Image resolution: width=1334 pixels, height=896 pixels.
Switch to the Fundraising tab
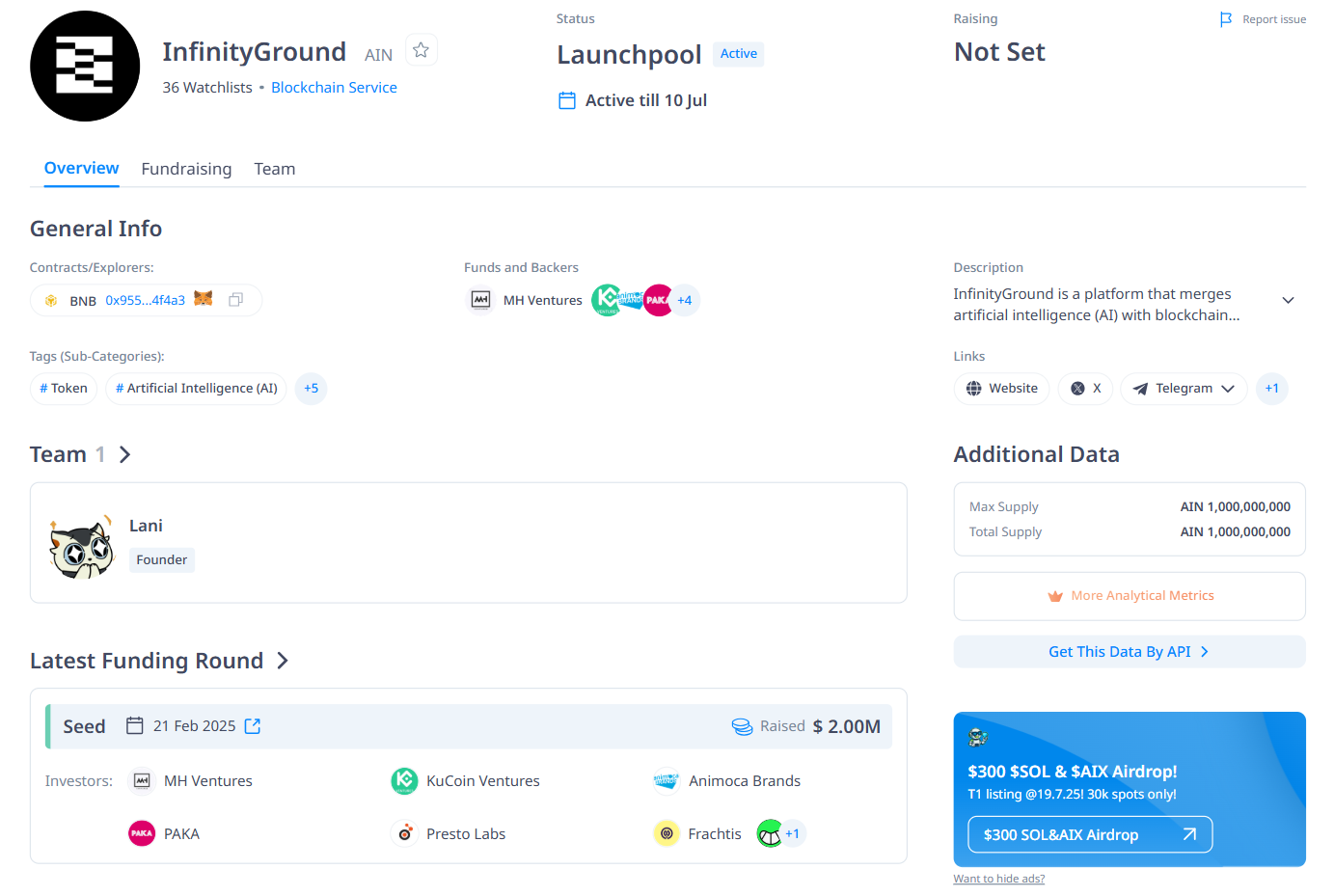coord(186,169)
